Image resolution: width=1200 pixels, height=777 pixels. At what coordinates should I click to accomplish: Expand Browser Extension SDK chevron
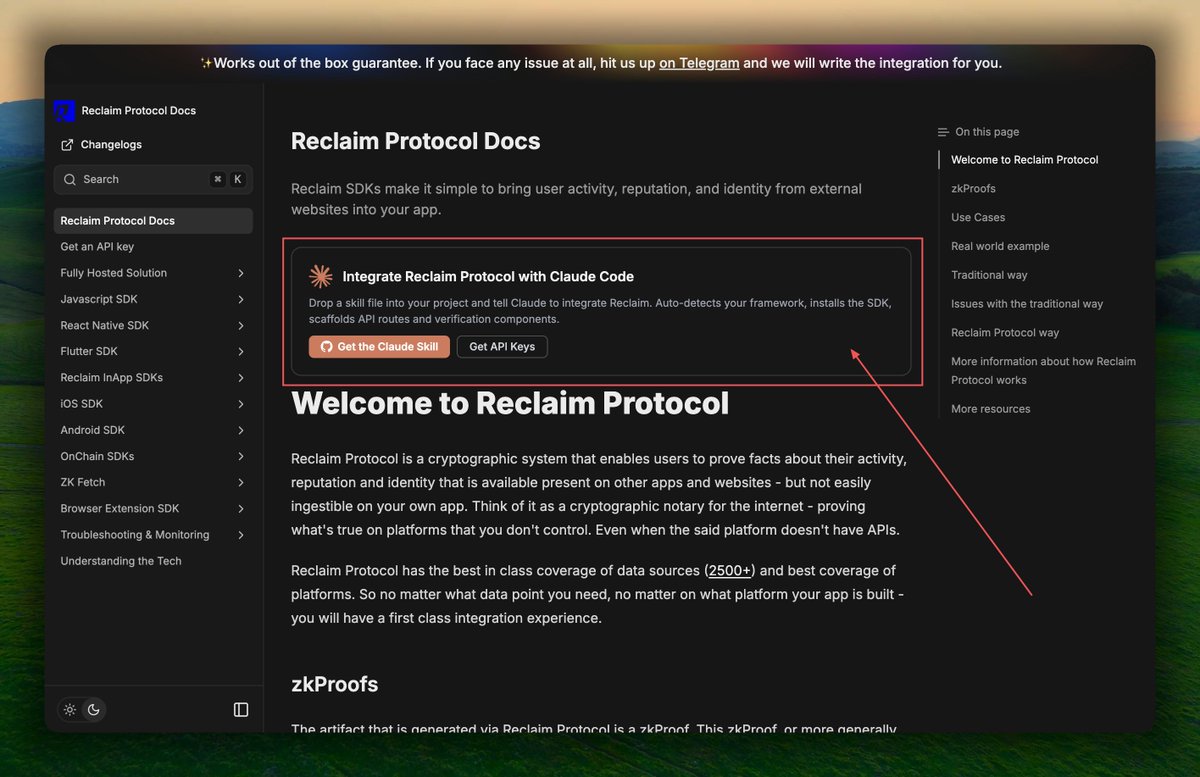(241, 508)
